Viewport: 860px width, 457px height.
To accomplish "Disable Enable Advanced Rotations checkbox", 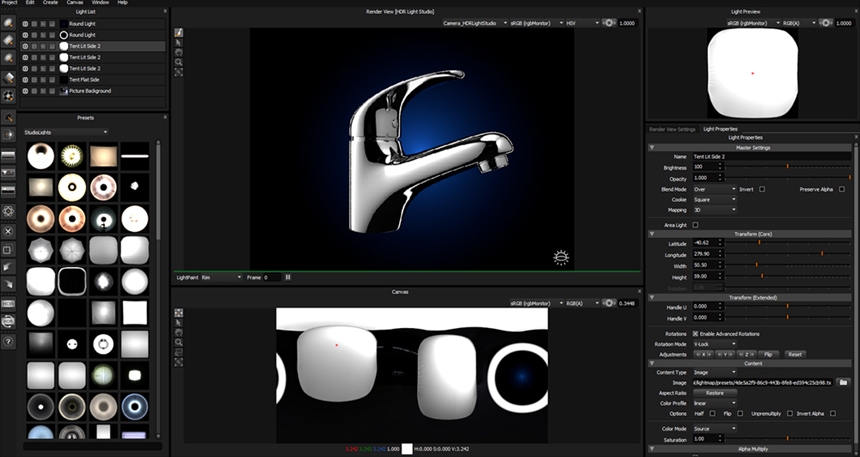I will point(695,334).
